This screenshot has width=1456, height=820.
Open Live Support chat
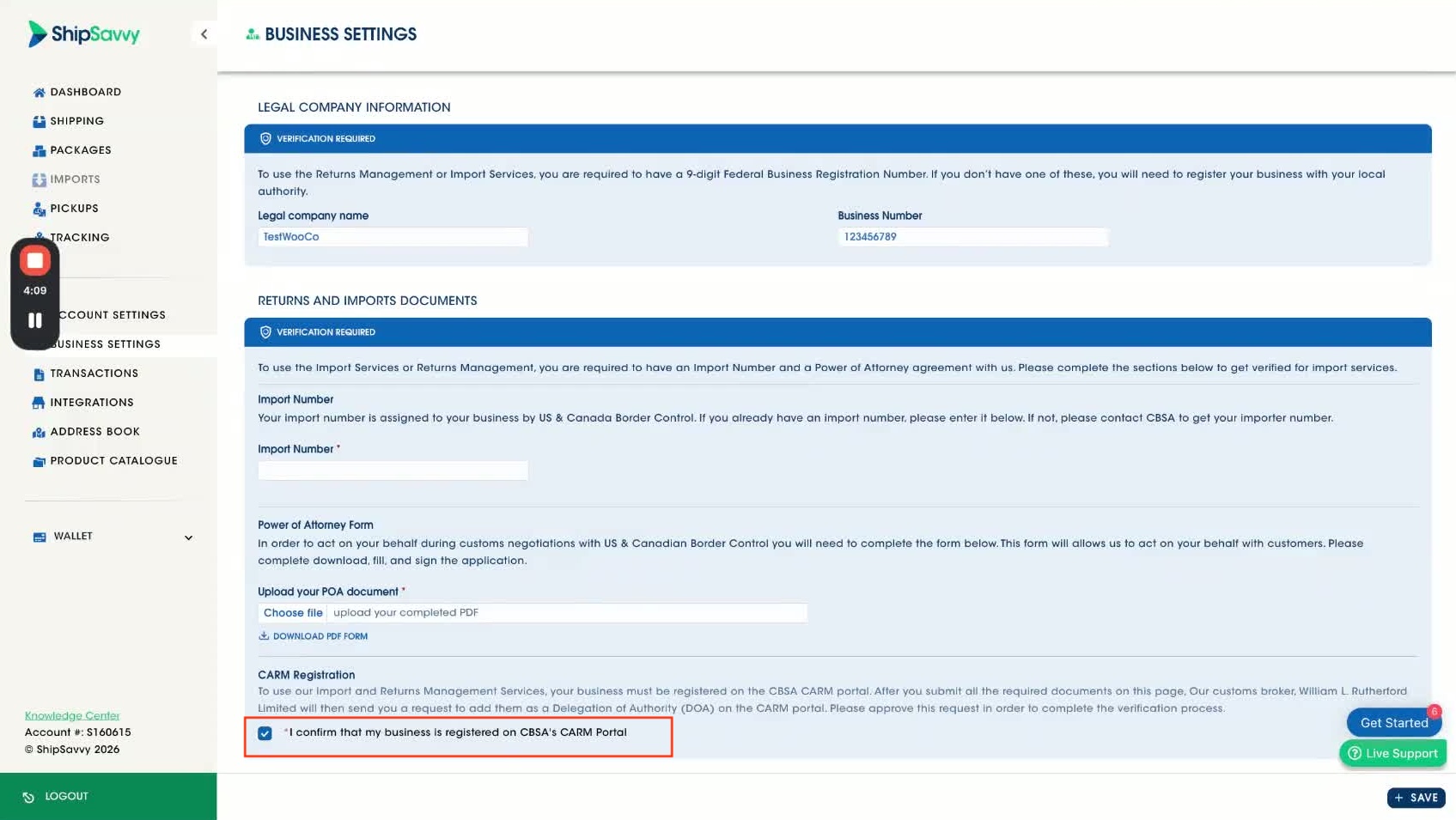[1392, 753]
